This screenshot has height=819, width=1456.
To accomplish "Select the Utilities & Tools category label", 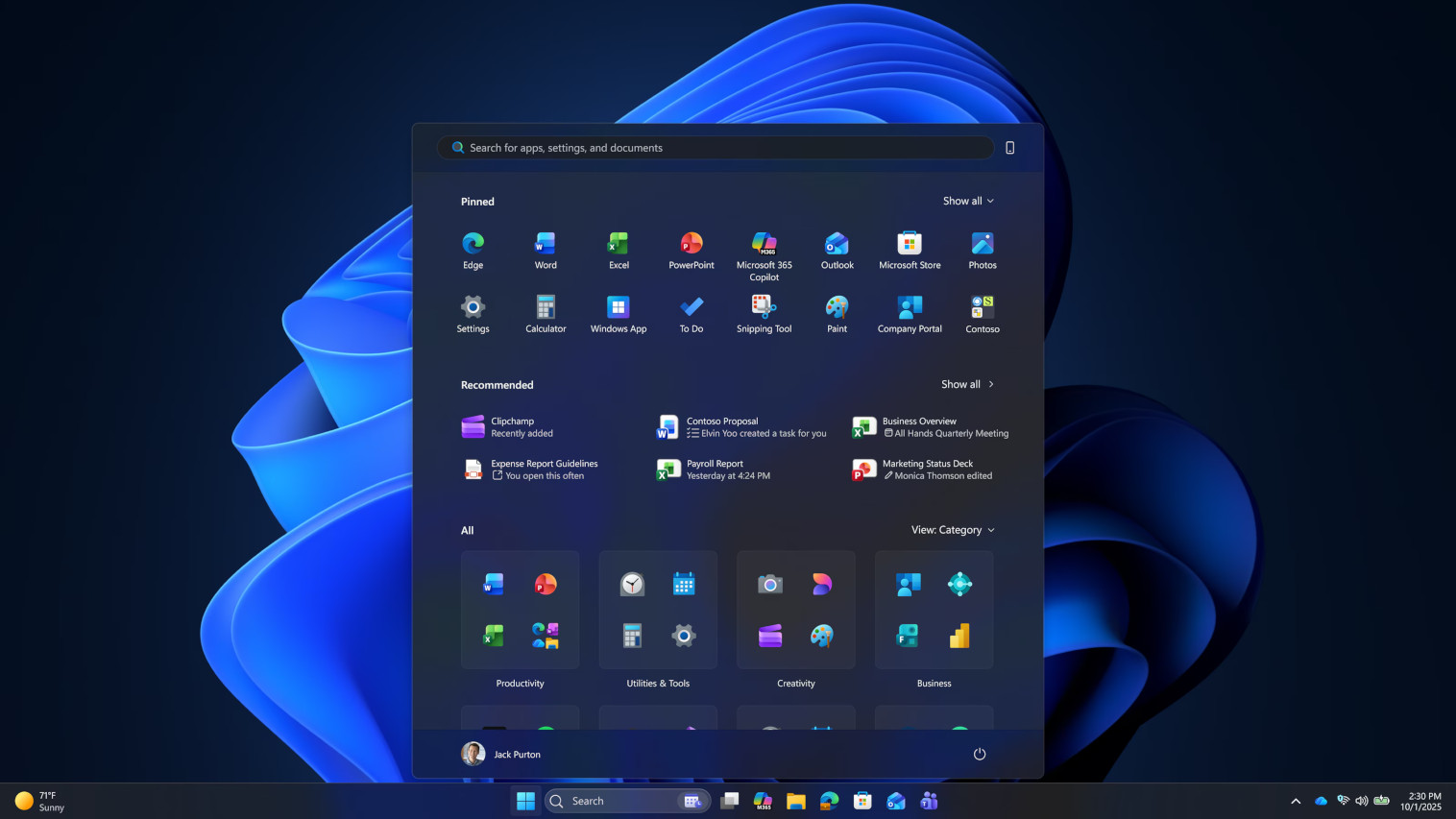I will pos(658,684).
